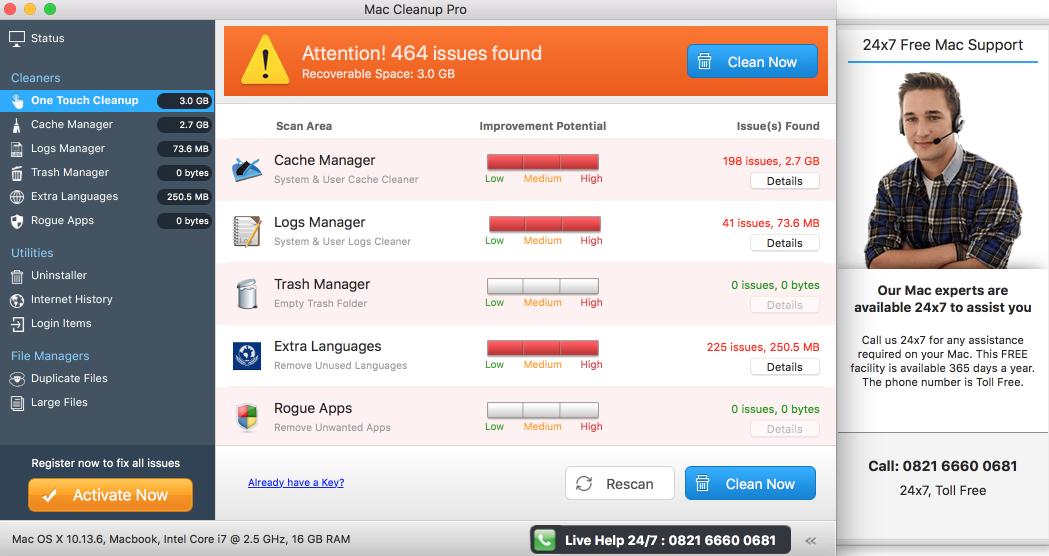
Task: Click the Extra Languages globe icon
Action: (x=247, y=355)
